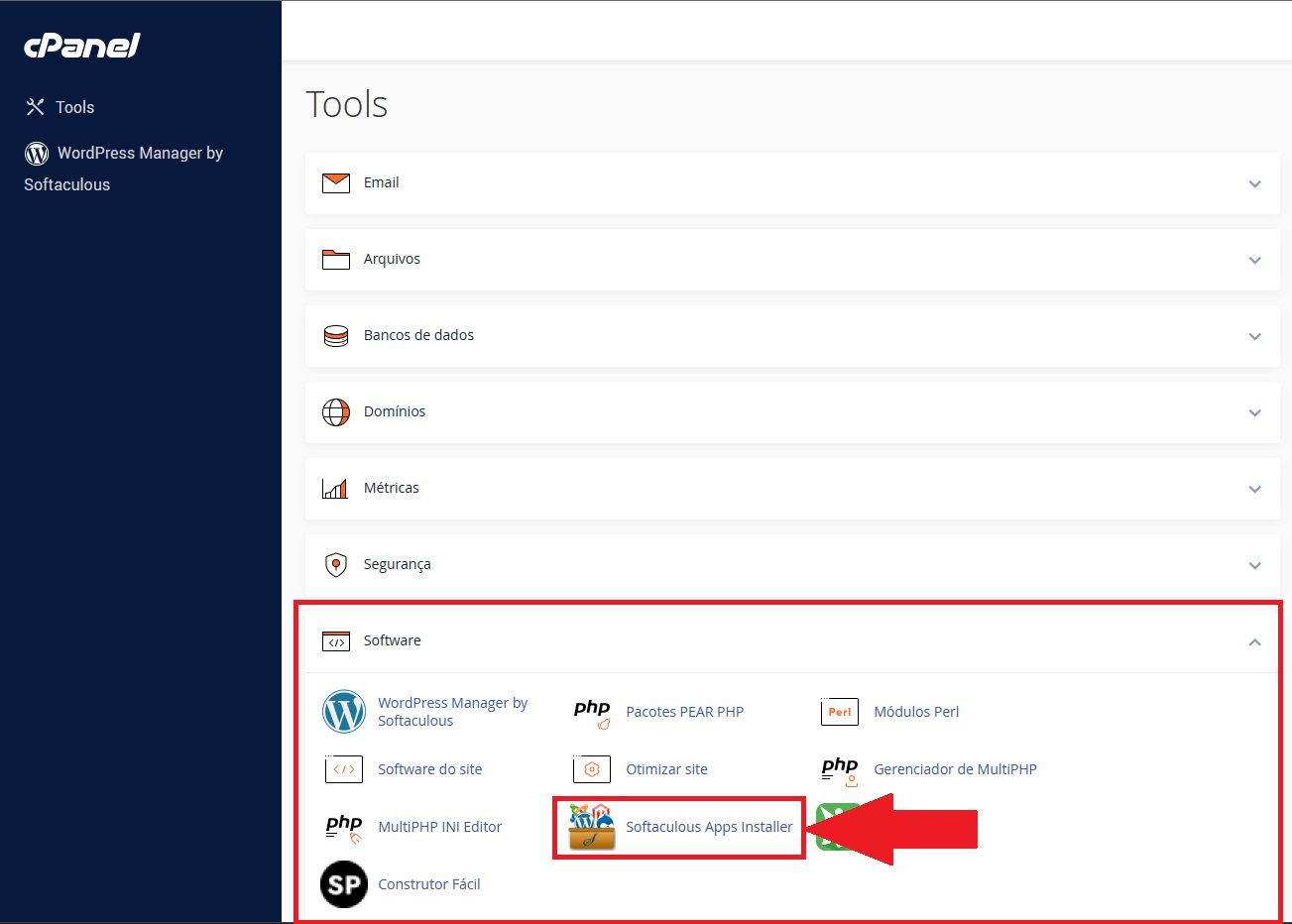Open WordPress Manager by Softaculous link in Software

click(452, 712)
